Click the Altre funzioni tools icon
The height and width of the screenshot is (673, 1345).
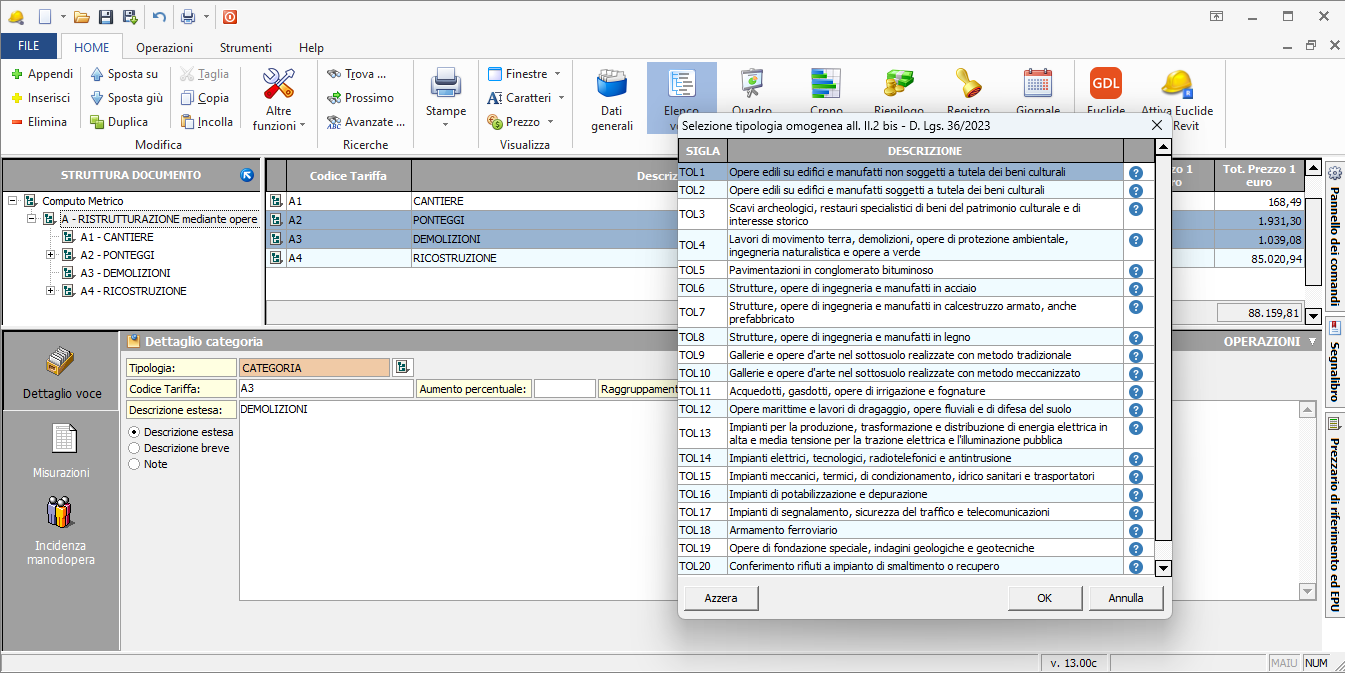tap(279, 84)
